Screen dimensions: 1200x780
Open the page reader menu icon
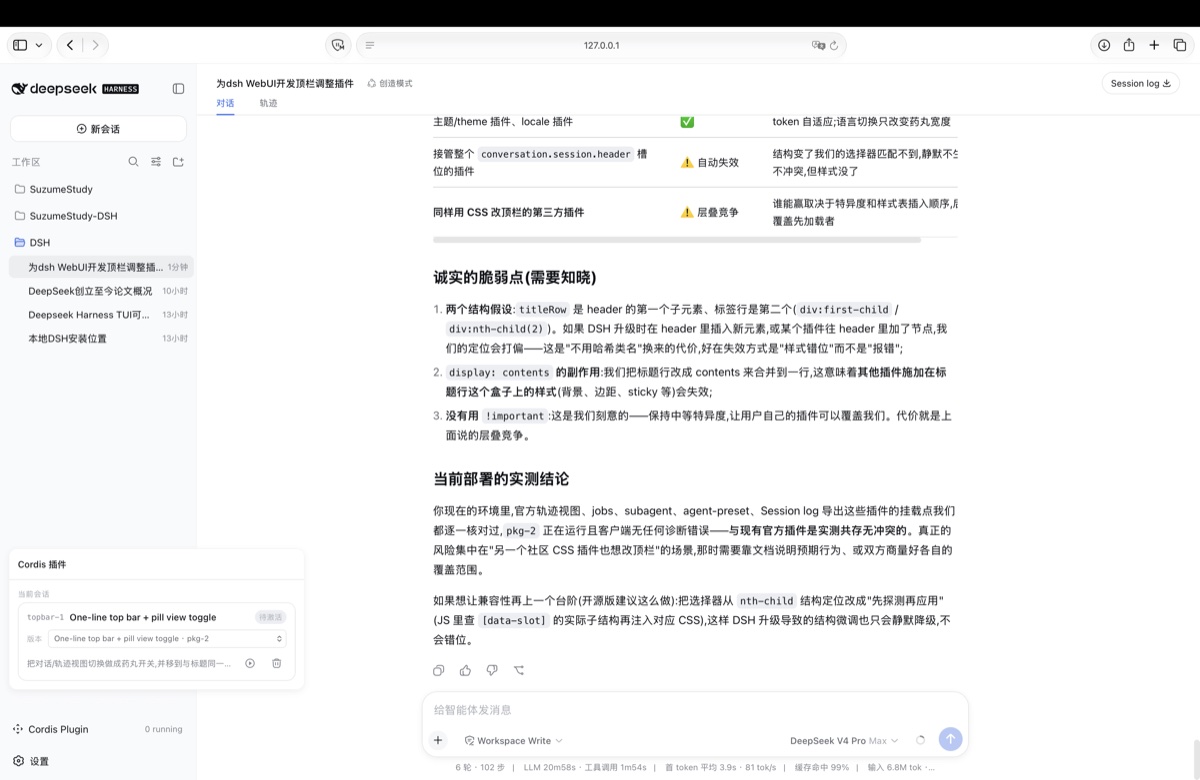(370, 45)
